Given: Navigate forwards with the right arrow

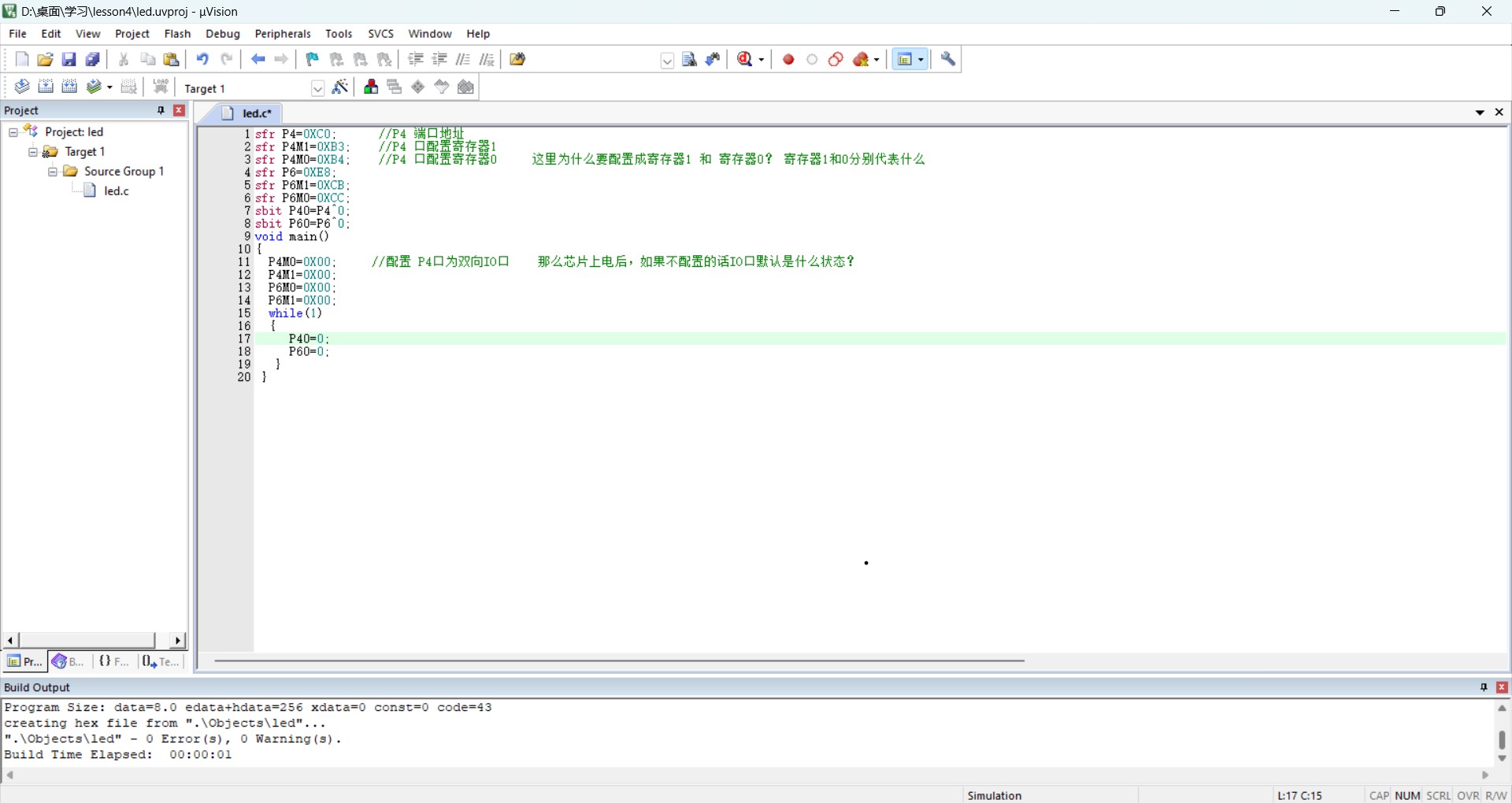Looking at the screenshot, I should pyautogui.click(x=281, y=59).
